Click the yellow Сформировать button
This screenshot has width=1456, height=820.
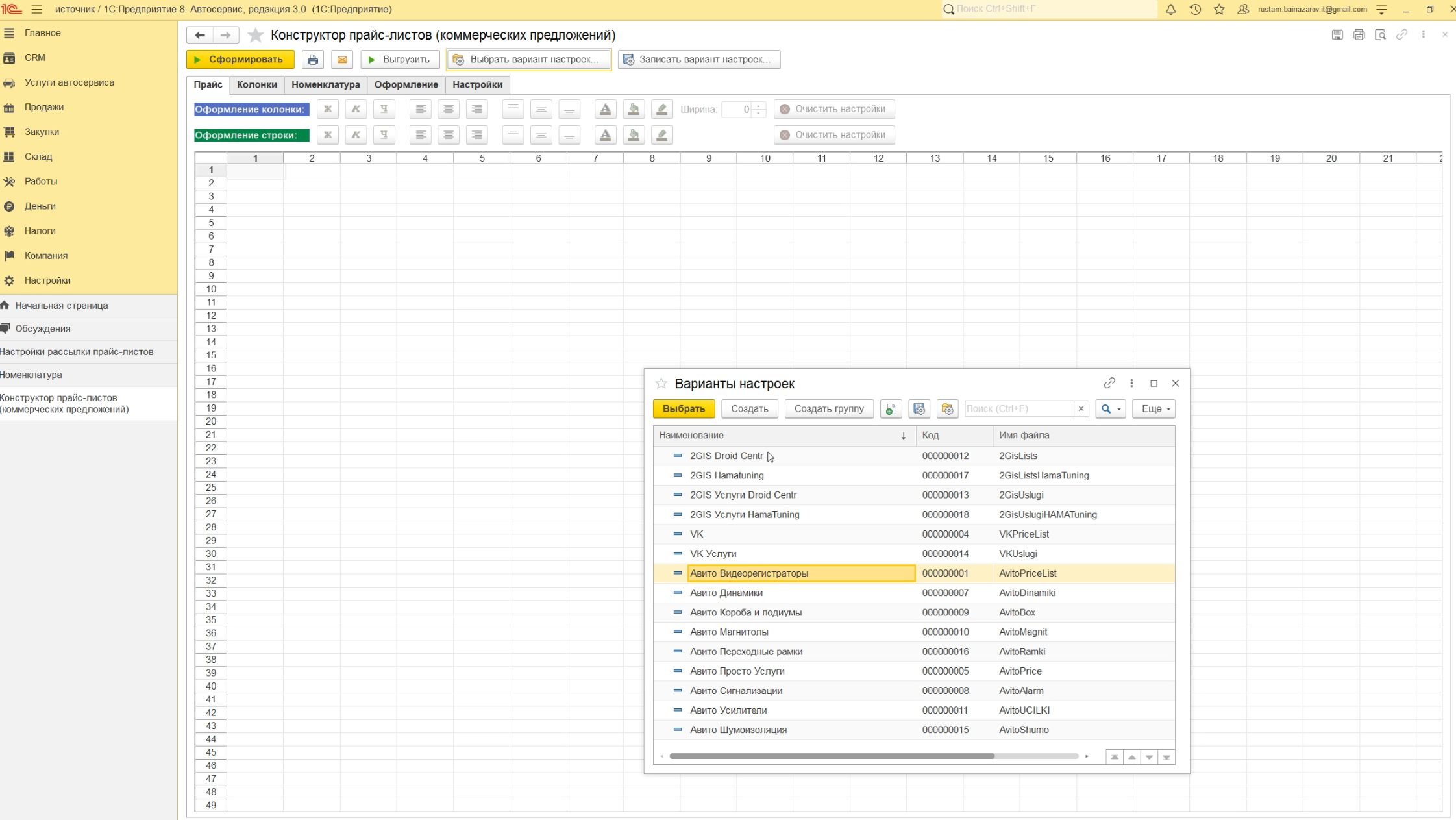click(240, 60)
